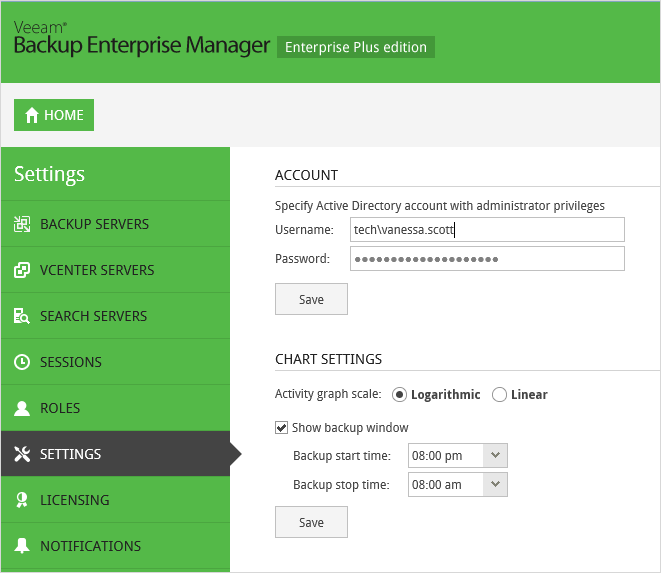This screenshot has height=573, width=661.
Task: Open Backup stop time dropdown
Action: [495, 484]
